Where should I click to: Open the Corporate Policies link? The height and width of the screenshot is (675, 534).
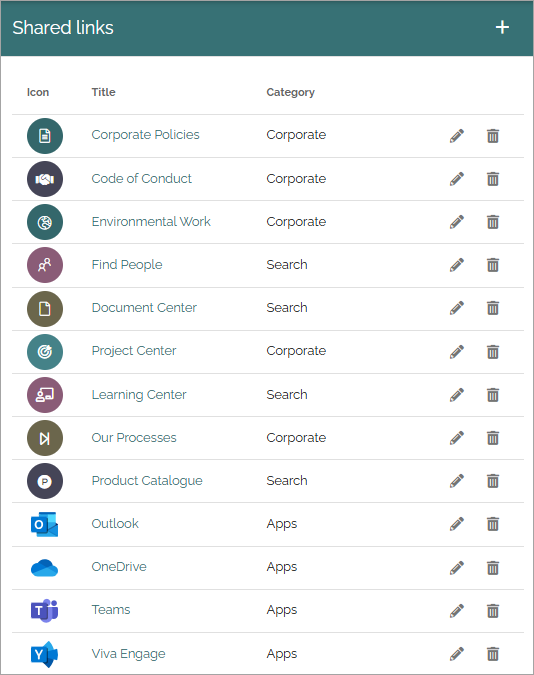tap(146, 135)
